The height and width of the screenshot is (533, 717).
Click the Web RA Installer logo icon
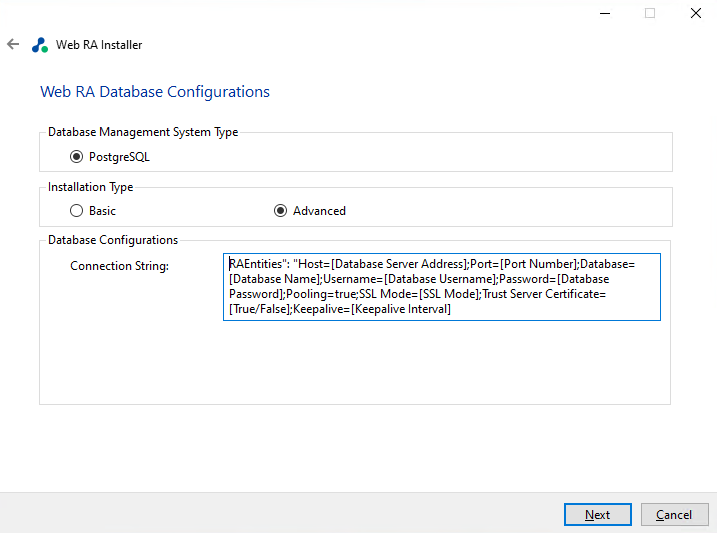coord(40,45)
